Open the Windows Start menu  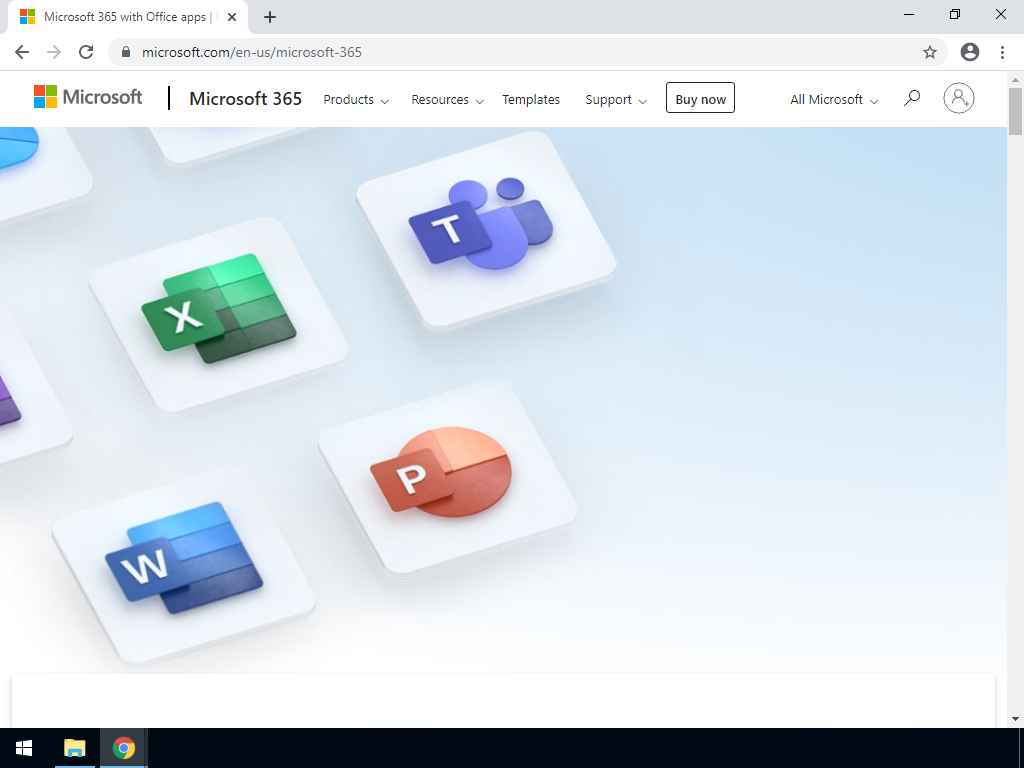(x=24, y=748)
